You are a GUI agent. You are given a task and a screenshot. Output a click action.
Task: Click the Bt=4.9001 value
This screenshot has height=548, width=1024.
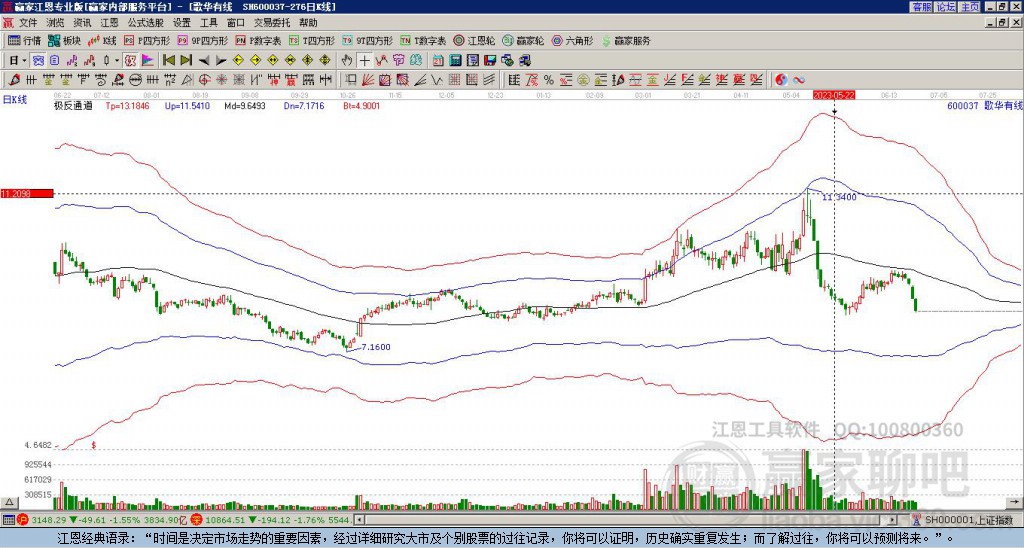(x=361, y=105)
